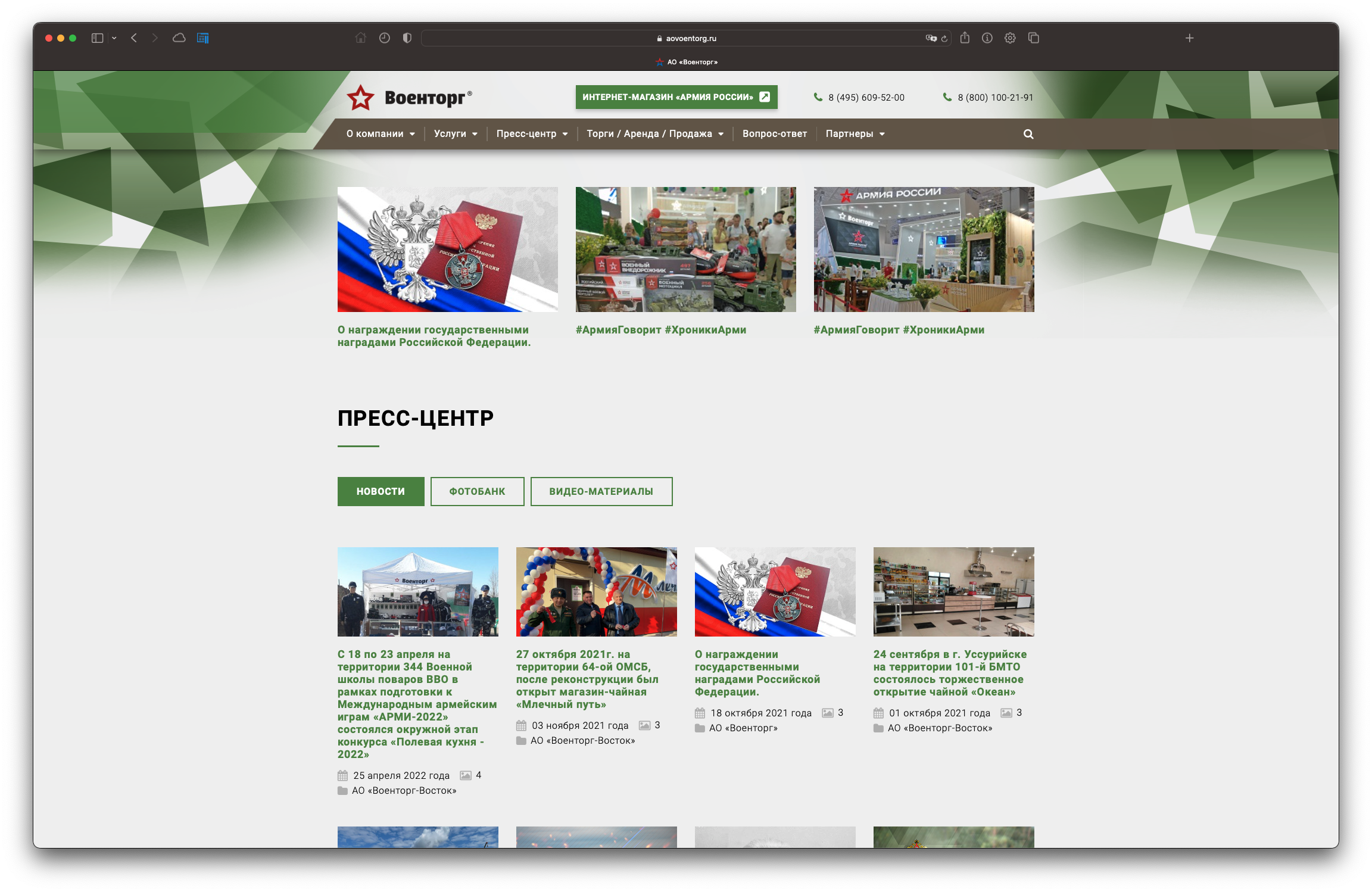Image resolution: width=1372 pixels, height=892 pixels.
Task: Open the чайная «Океан» interior thumbnail
Action: point(954,592)
